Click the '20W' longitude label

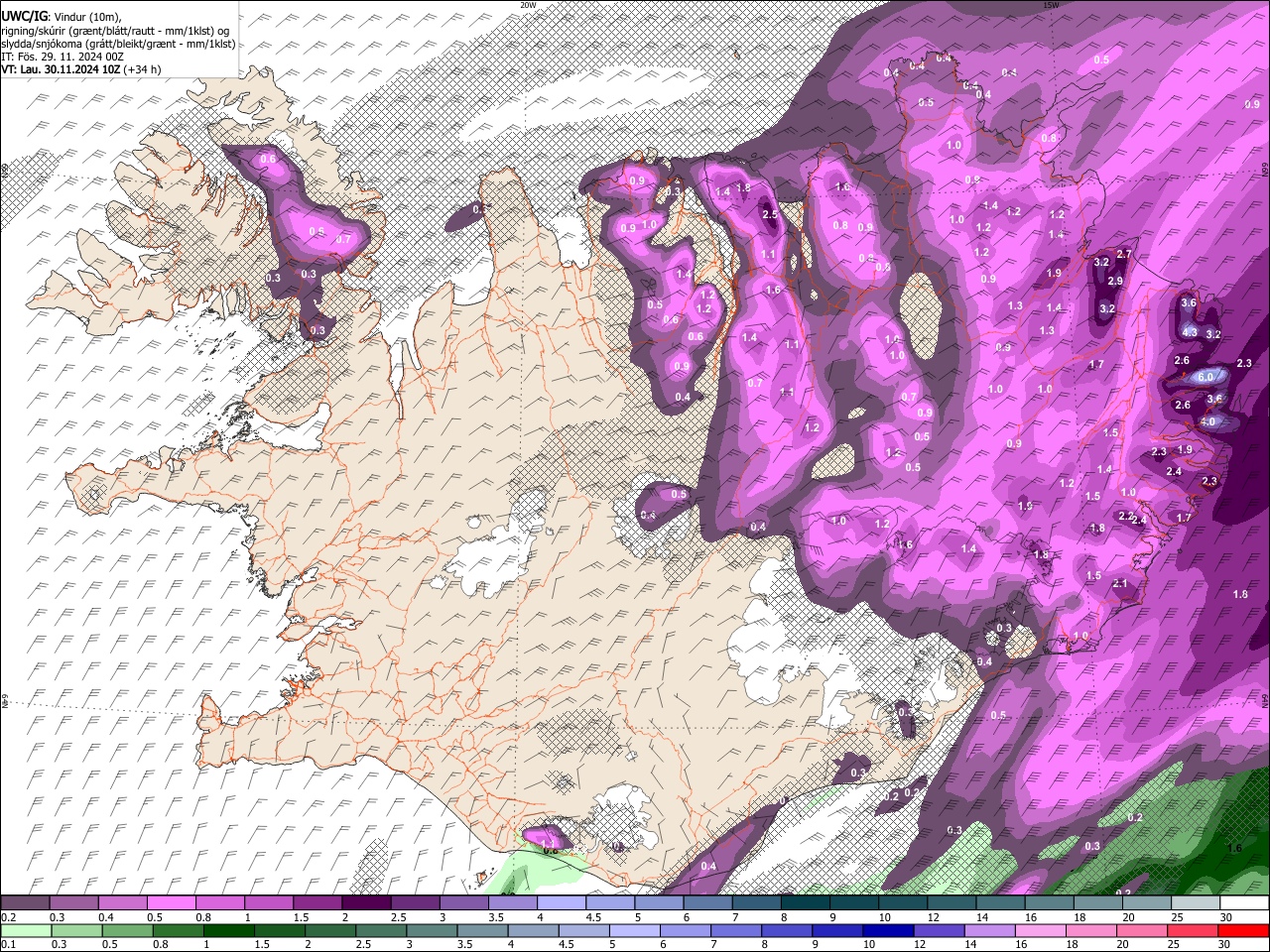point(528,5)
